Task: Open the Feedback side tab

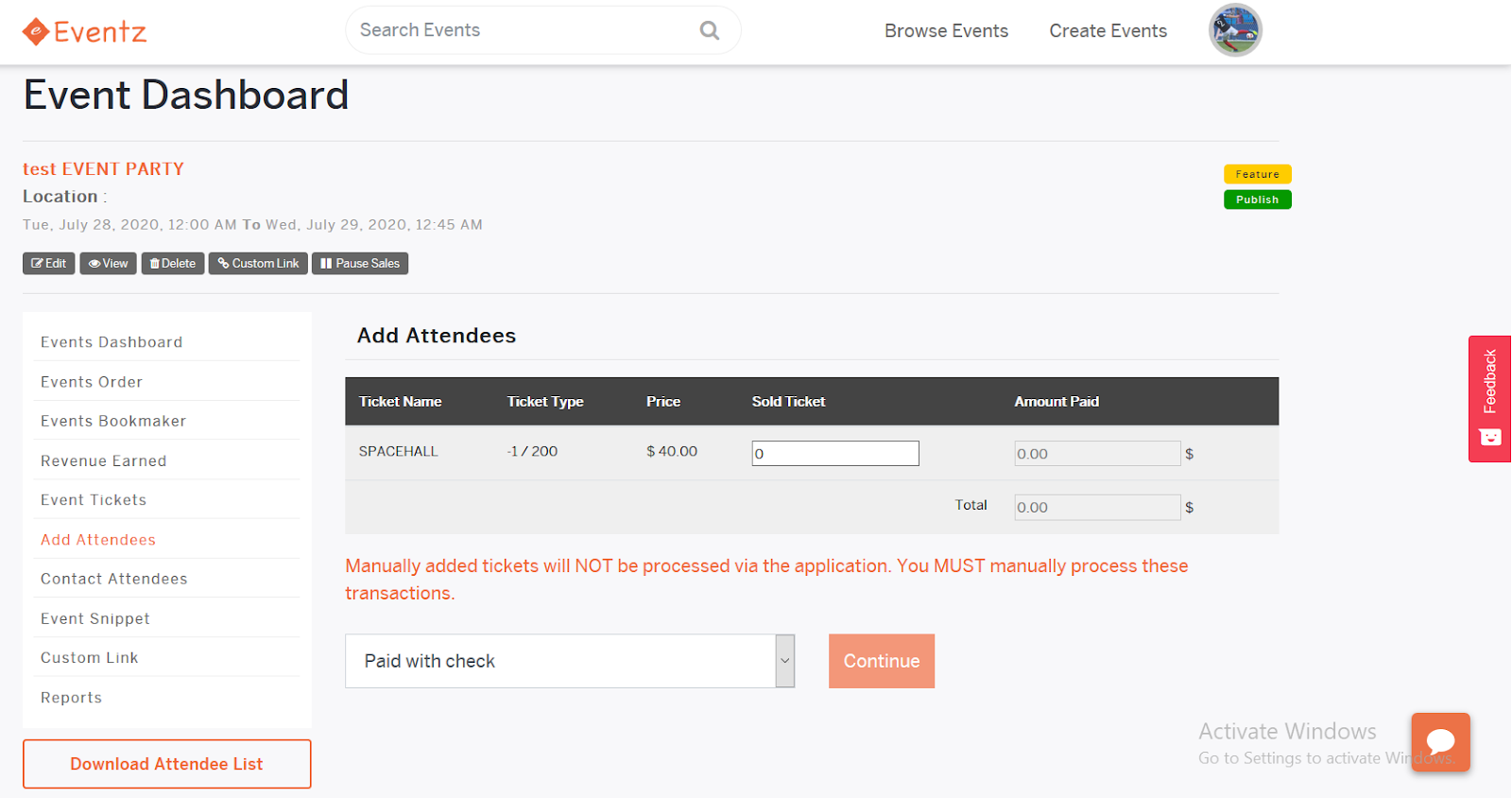Action: [x=1489, y=399]
